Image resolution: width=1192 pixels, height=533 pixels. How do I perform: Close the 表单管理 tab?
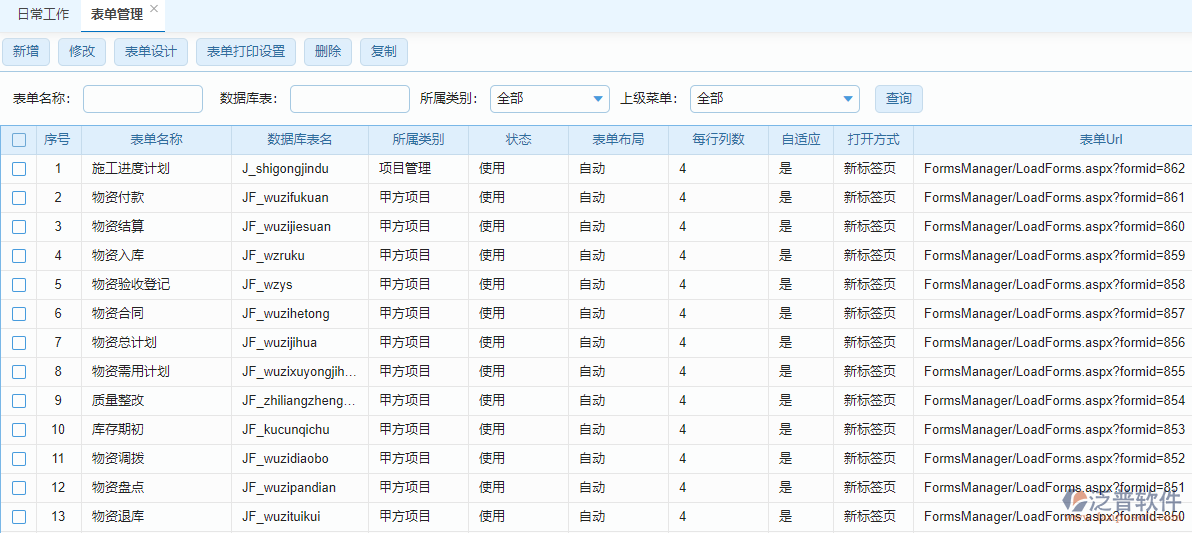click(153, 9)
